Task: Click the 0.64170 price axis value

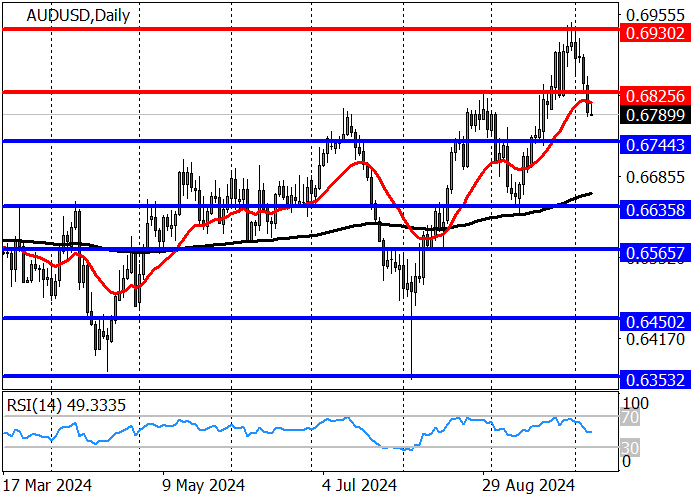Action: coord(655,340)
